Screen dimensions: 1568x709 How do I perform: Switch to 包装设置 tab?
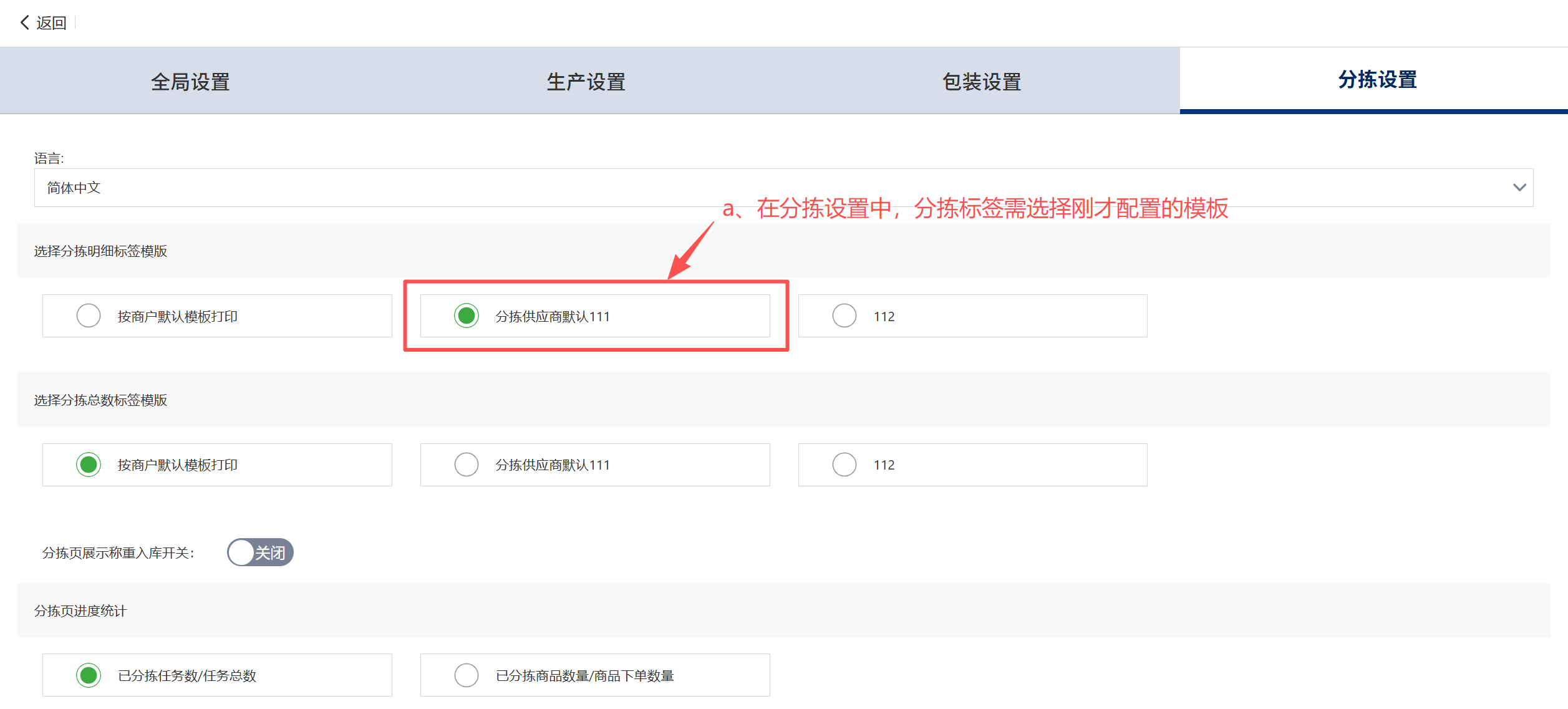[x=981, y=82]
